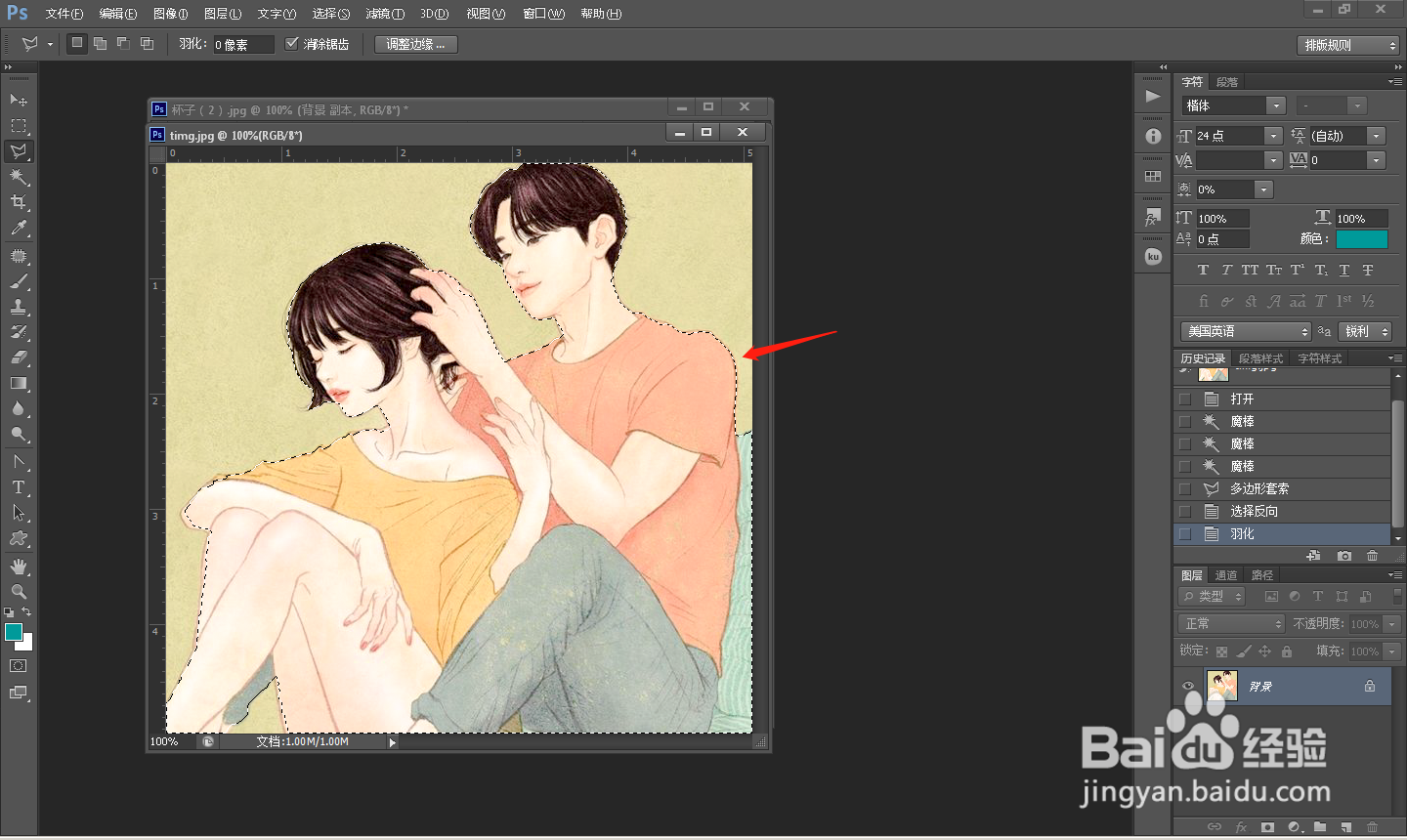Click the feather 羽化 input field
This screenshot has height=840, width=1407.
coord(243,45)
